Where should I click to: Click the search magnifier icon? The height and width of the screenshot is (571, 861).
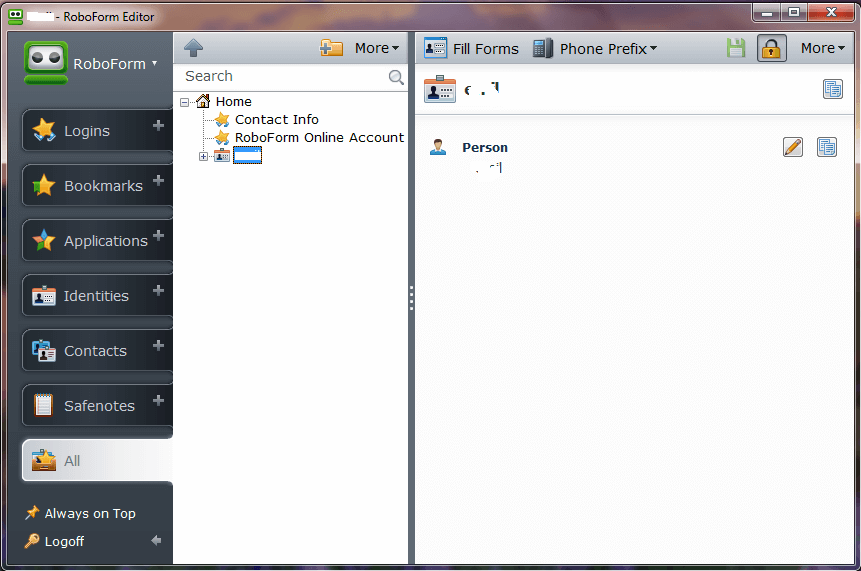[396, 77]
